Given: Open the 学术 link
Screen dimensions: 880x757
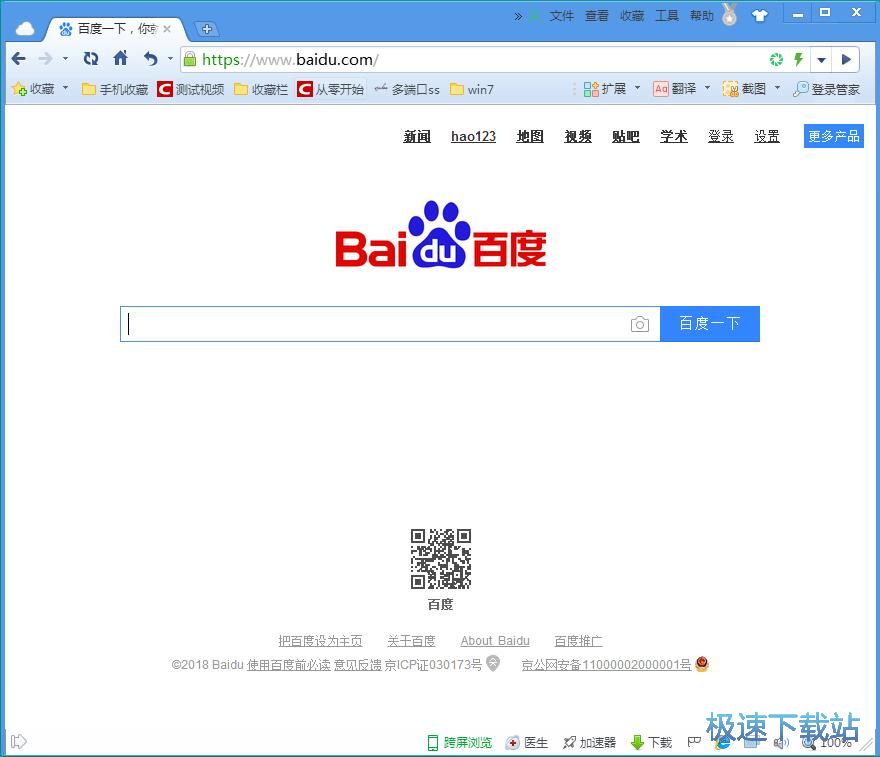Looking at the screenshot, I should pos(673,136).
